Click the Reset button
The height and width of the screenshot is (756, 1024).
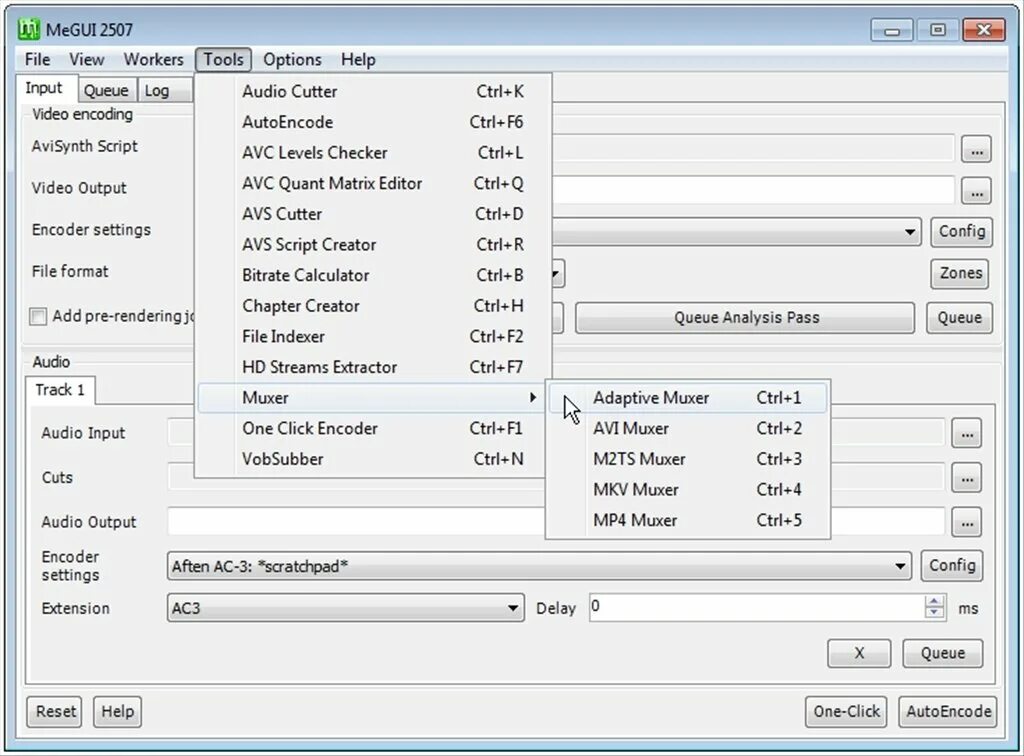tap(55, 712)
